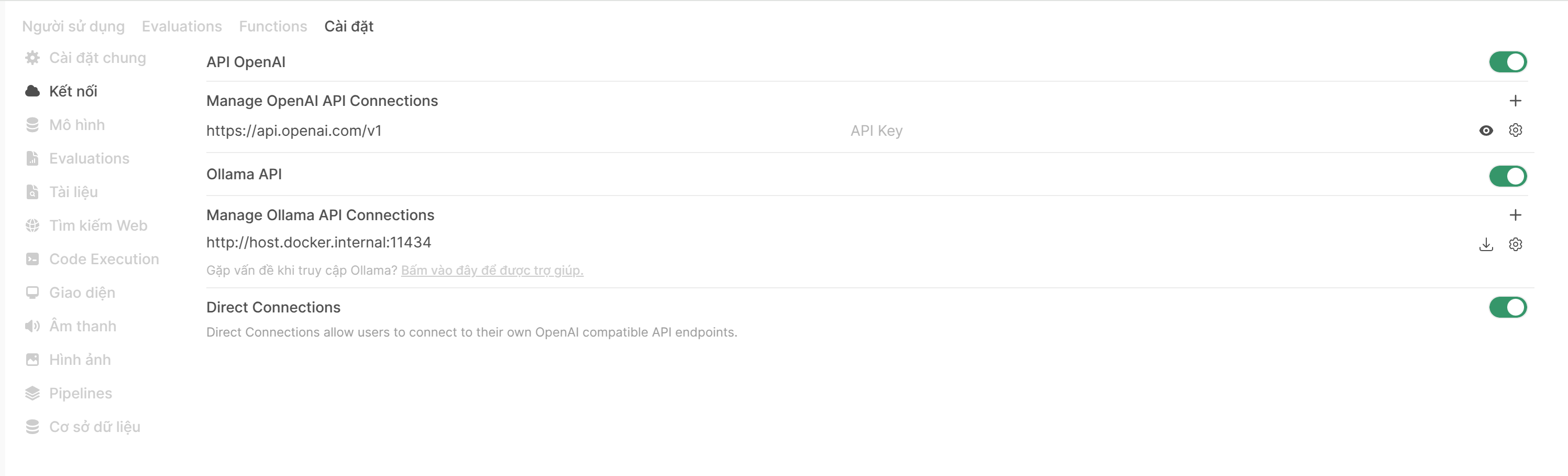
Task: Select the Hình ảnh section
Action: [80, 359]
